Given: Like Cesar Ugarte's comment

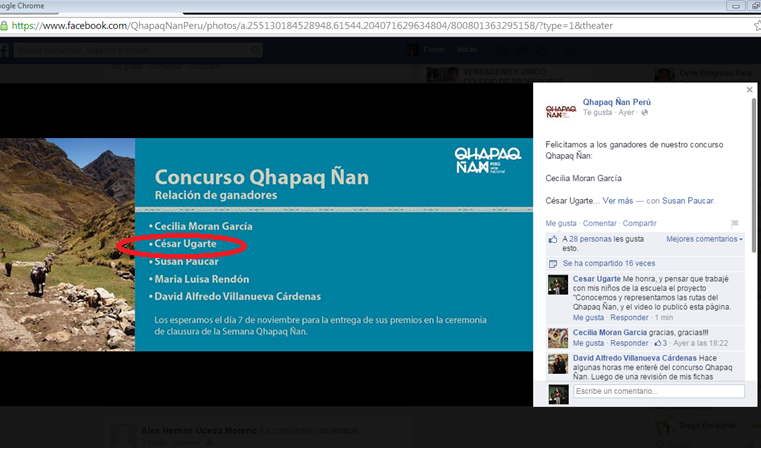Looking at the screenshot, I should coord(588,317).
